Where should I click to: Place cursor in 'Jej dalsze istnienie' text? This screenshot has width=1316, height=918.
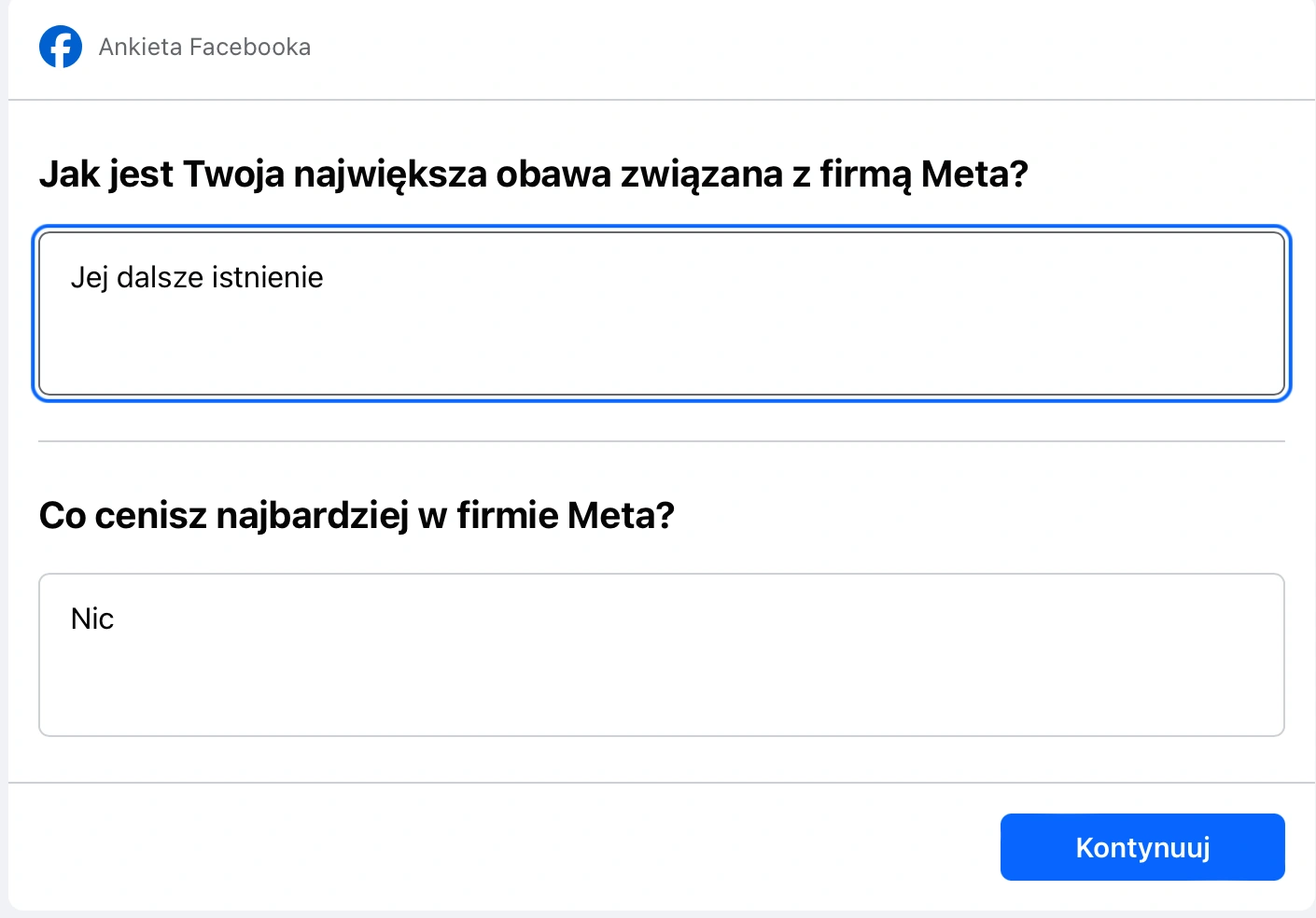click(197, 277)
